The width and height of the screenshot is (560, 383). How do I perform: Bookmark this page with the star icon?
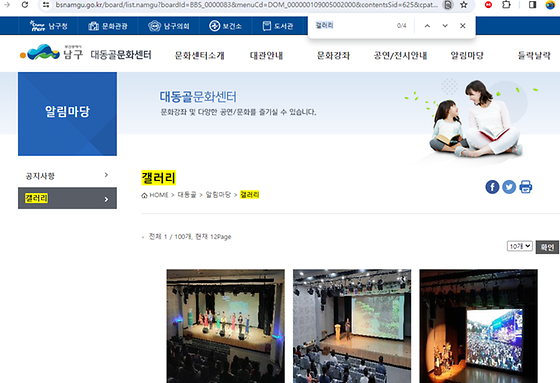click(464, 5)
